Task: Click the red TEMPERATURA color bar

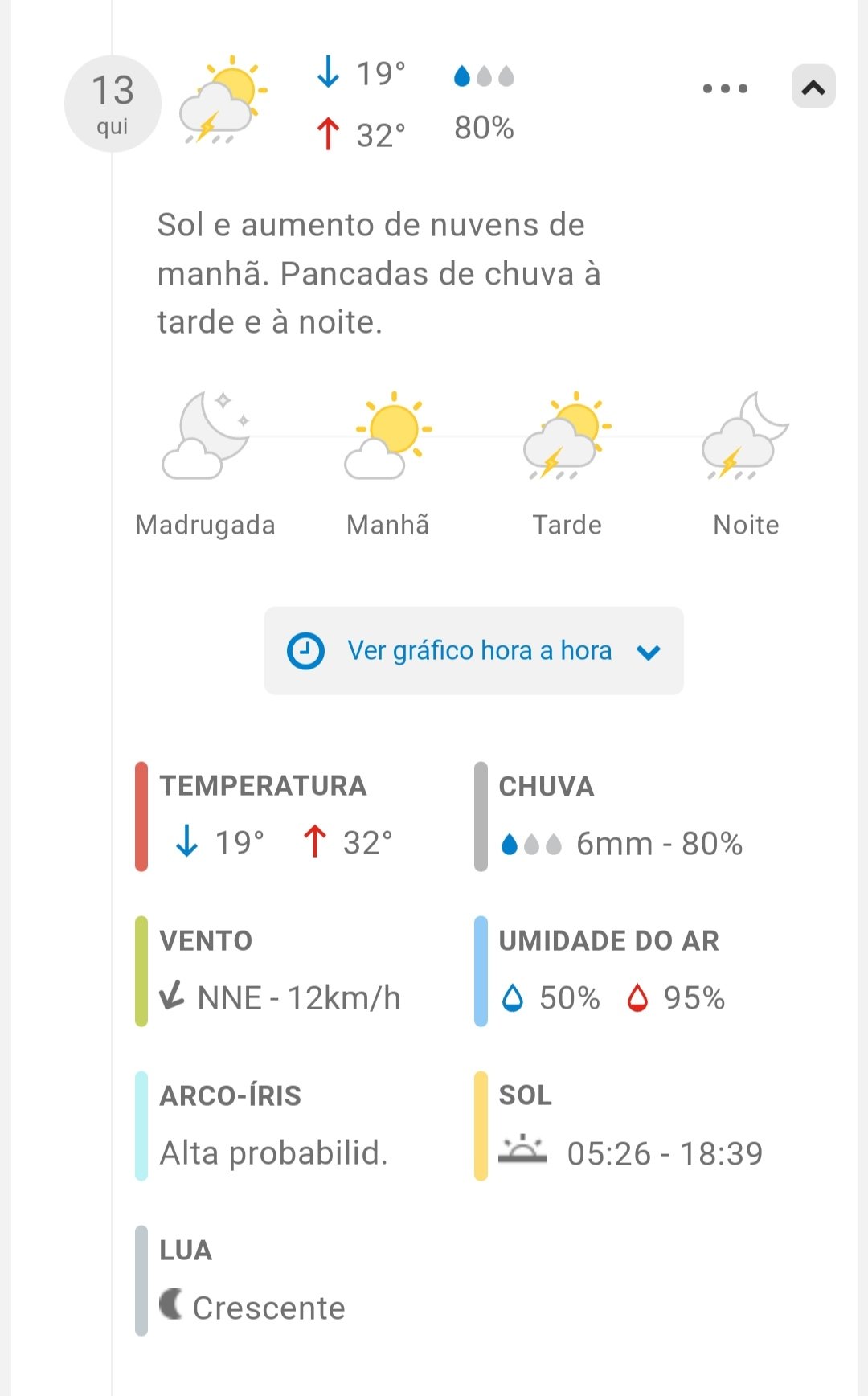Action: (141, 817)
